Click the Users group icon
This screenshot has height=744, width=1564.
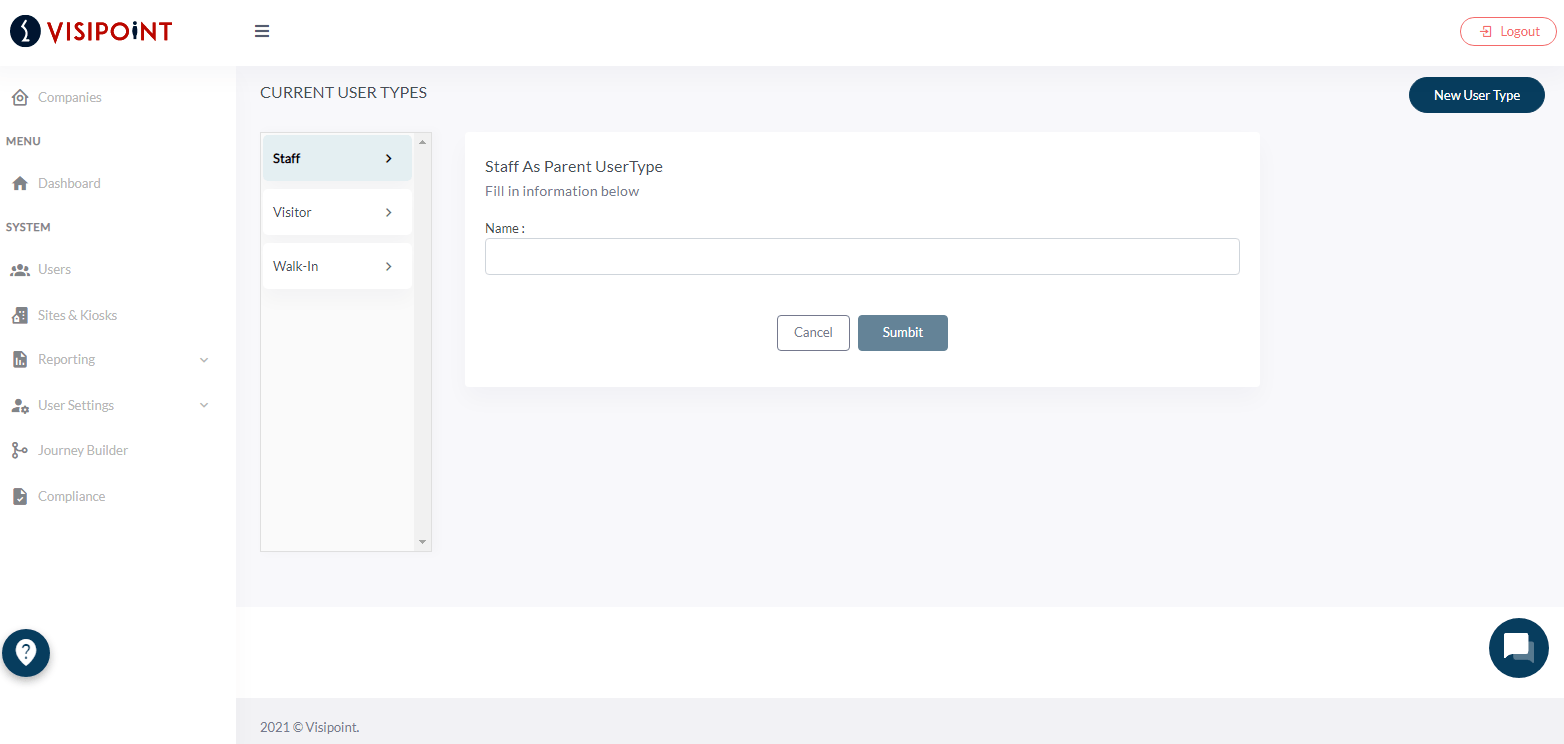click(x=19, y=270)
